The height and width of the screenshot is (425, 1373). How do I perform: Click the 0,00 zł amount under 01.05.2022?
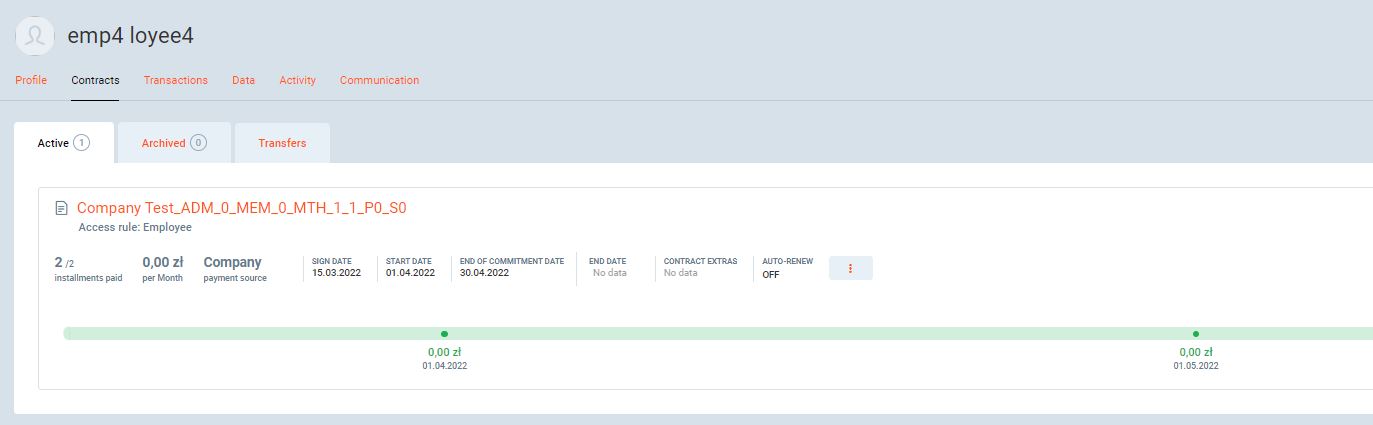tap(1195, 352)
